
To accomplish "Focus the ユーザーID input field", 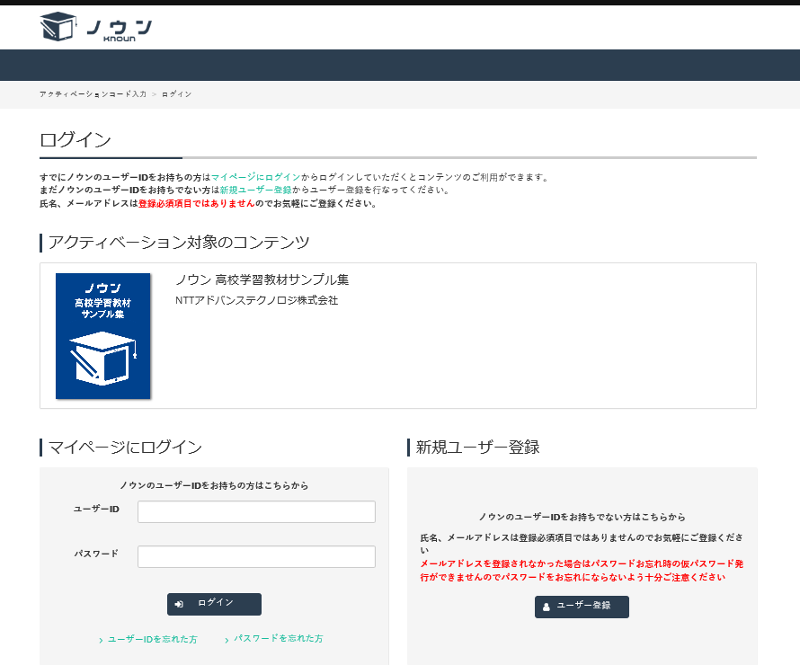I will coord(256,512).
